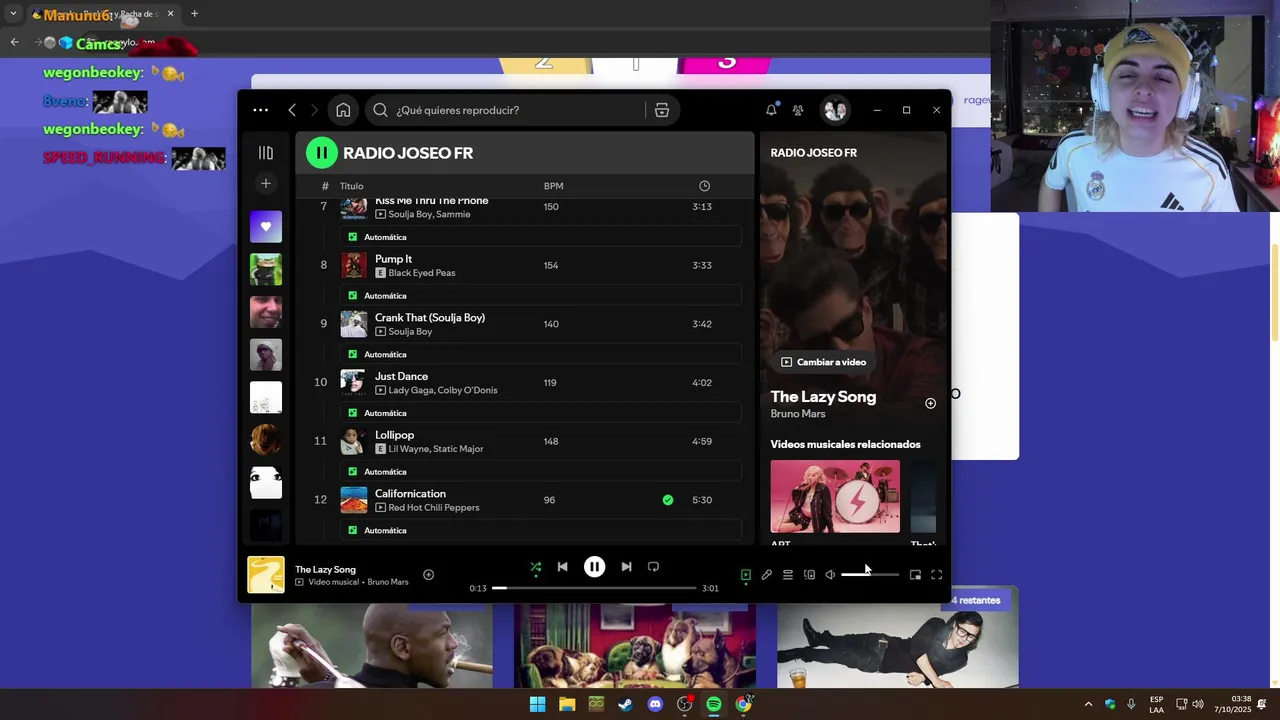This screenshot has width=1280, height=720.
Task: Close the current browser tab
Action: (x=170, y=14)
